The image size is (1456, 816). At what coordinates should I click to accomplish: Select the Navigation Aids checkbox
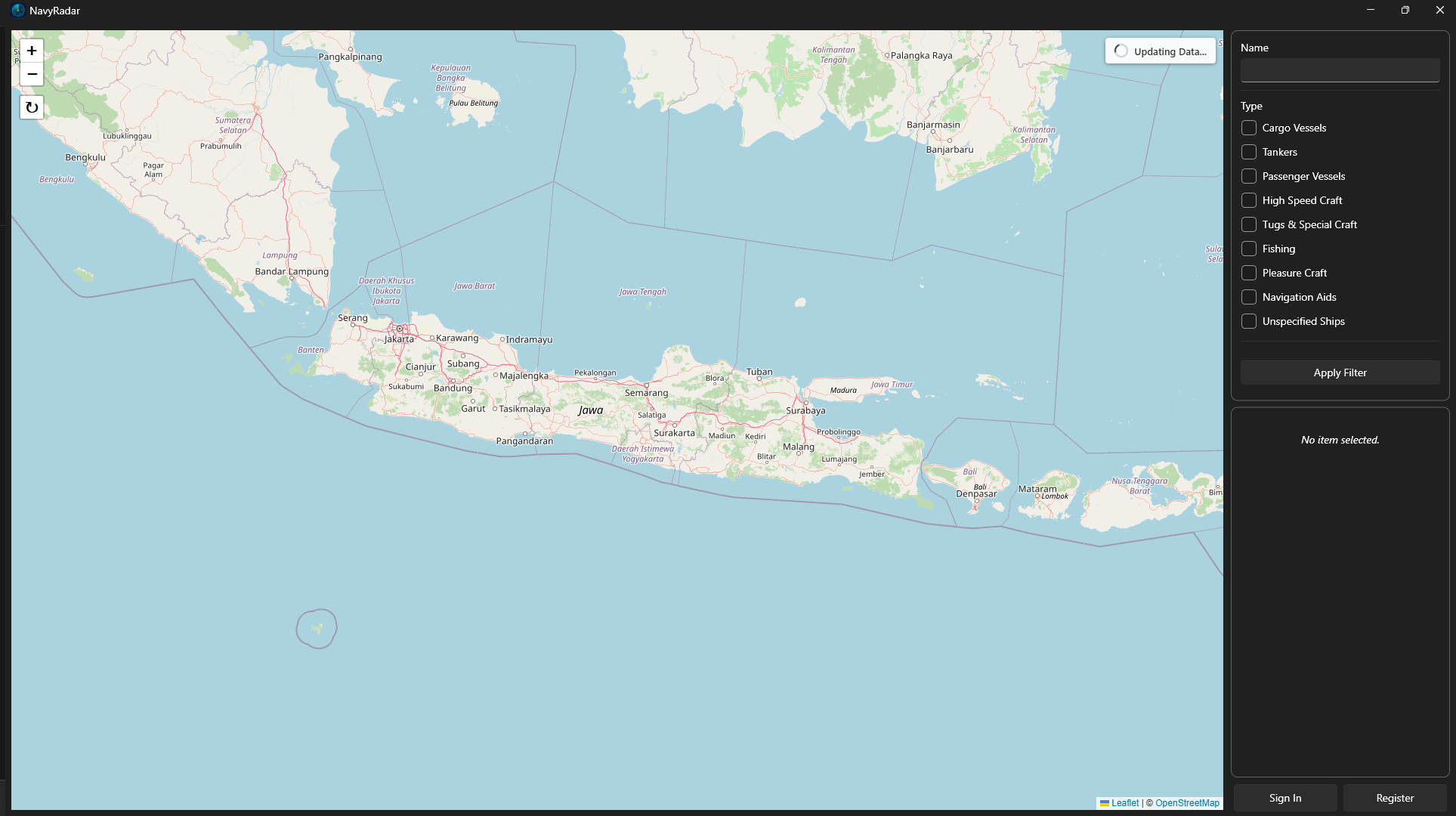1249,297
